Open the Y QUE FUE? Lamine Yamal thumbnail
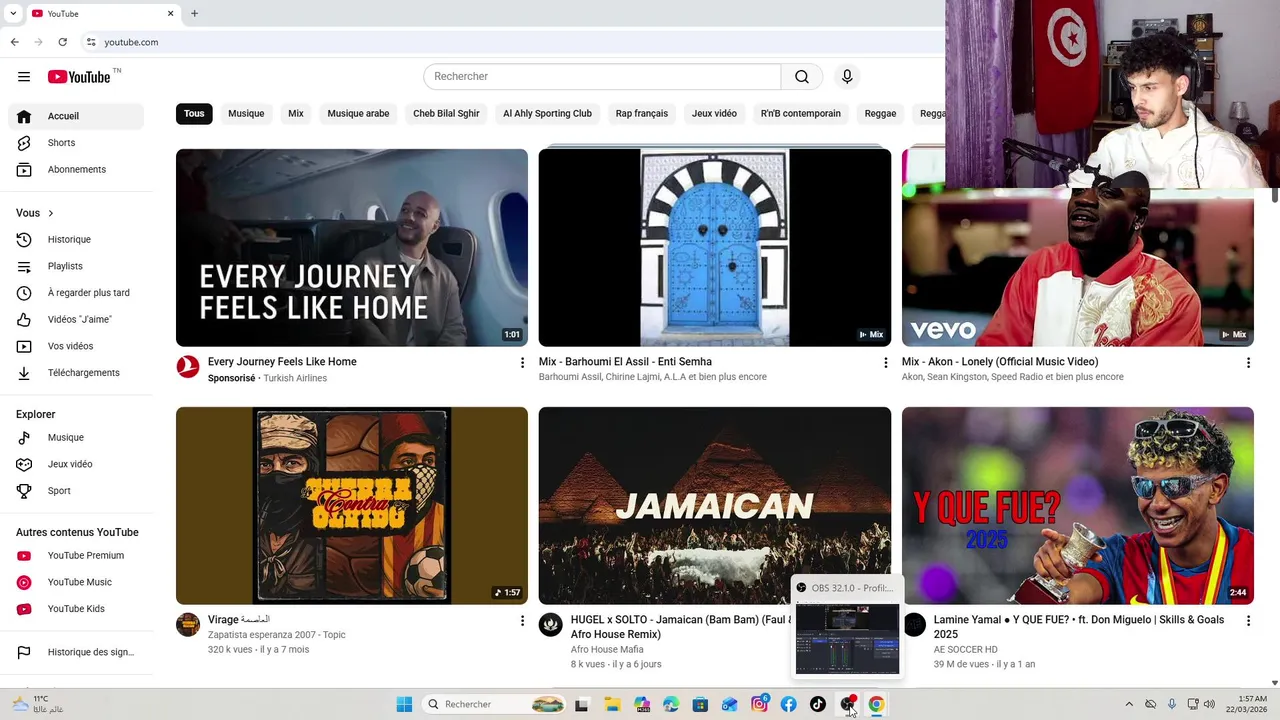This screenshot has height=720, width=1280. click(x=1078, y=505)
